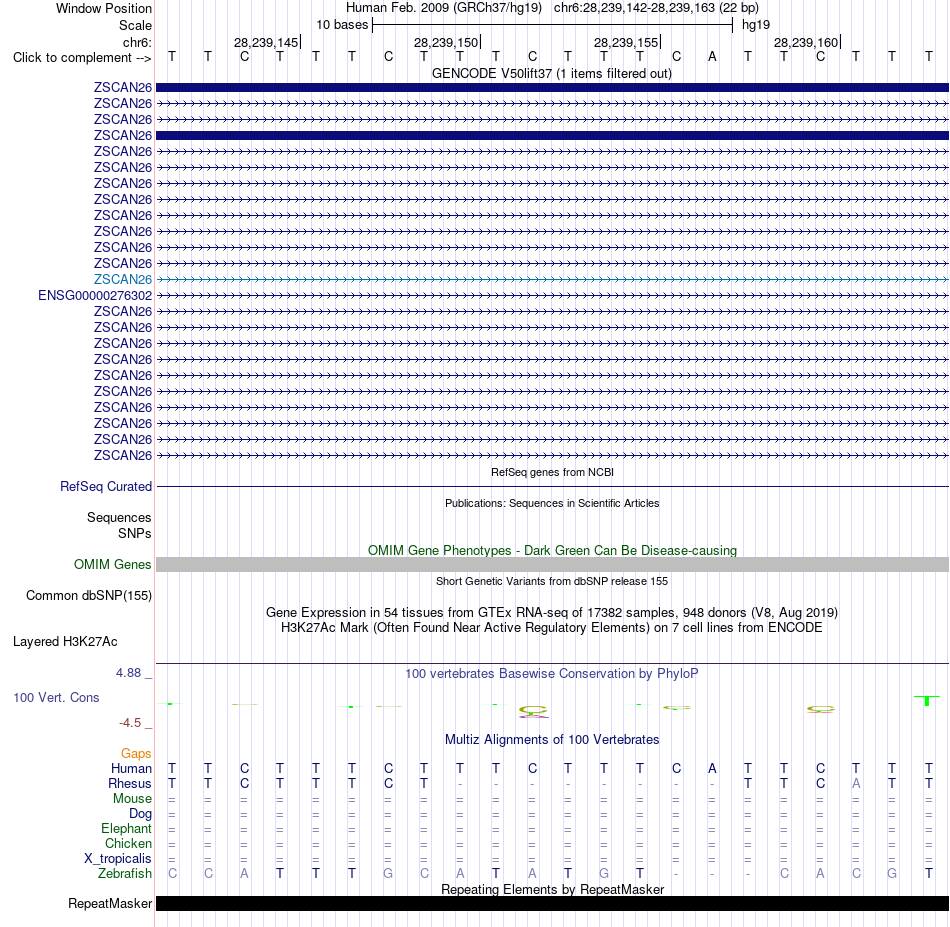The image size is (950, 927).
Task: Click the 'OMIM Gene Phenotypes' green track title
Action: 552,550
